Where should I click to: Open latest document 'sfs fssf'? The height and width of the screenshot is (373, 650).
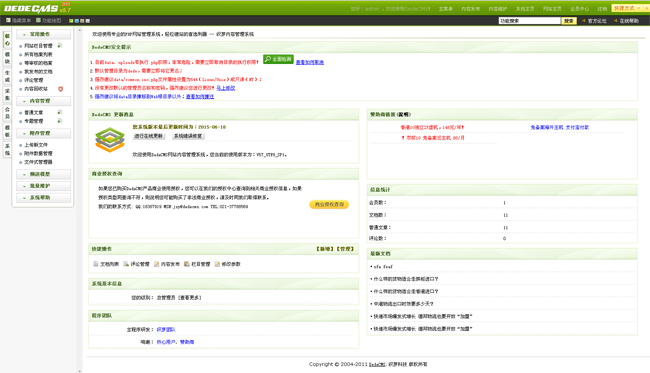click(383, 266)
